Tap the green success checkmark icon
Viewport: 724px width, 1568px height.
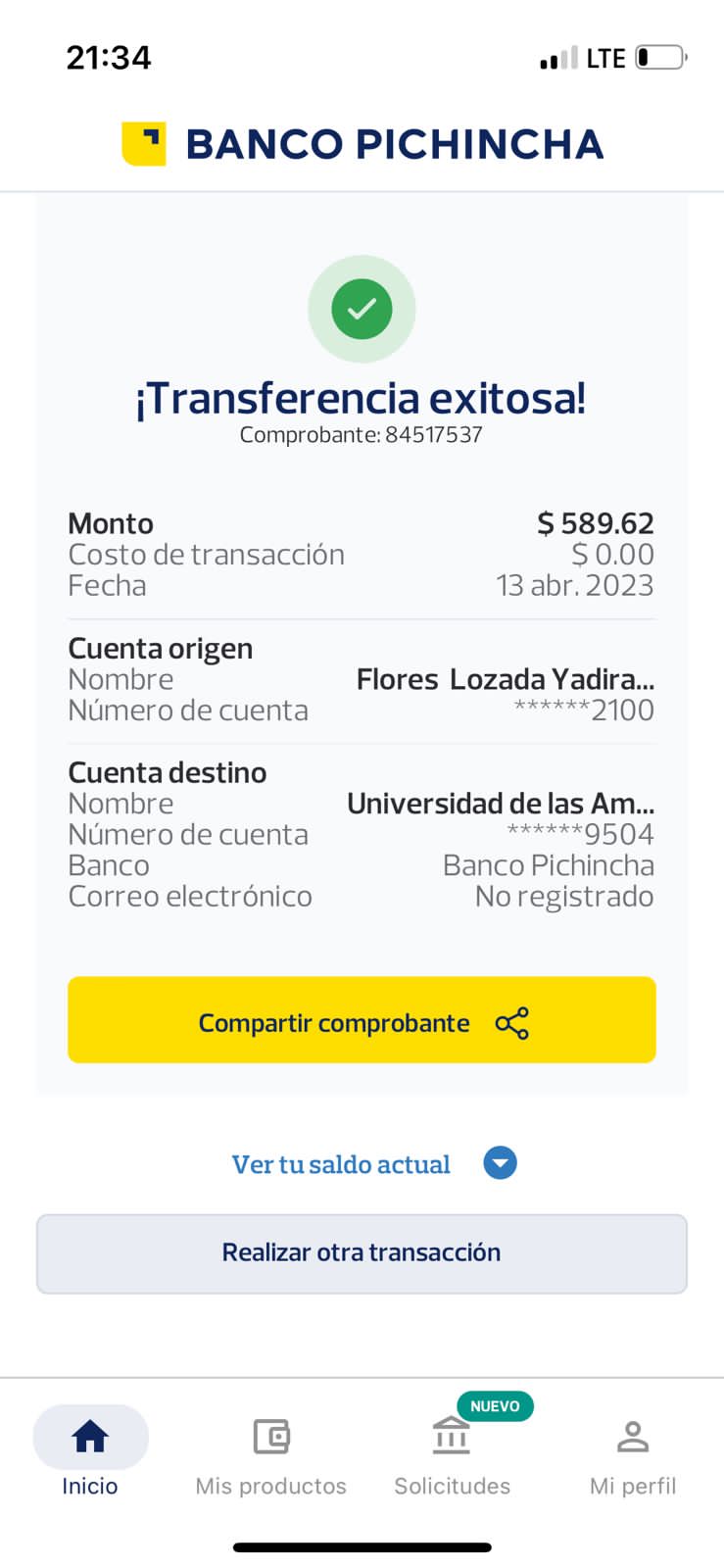[362, 309]
